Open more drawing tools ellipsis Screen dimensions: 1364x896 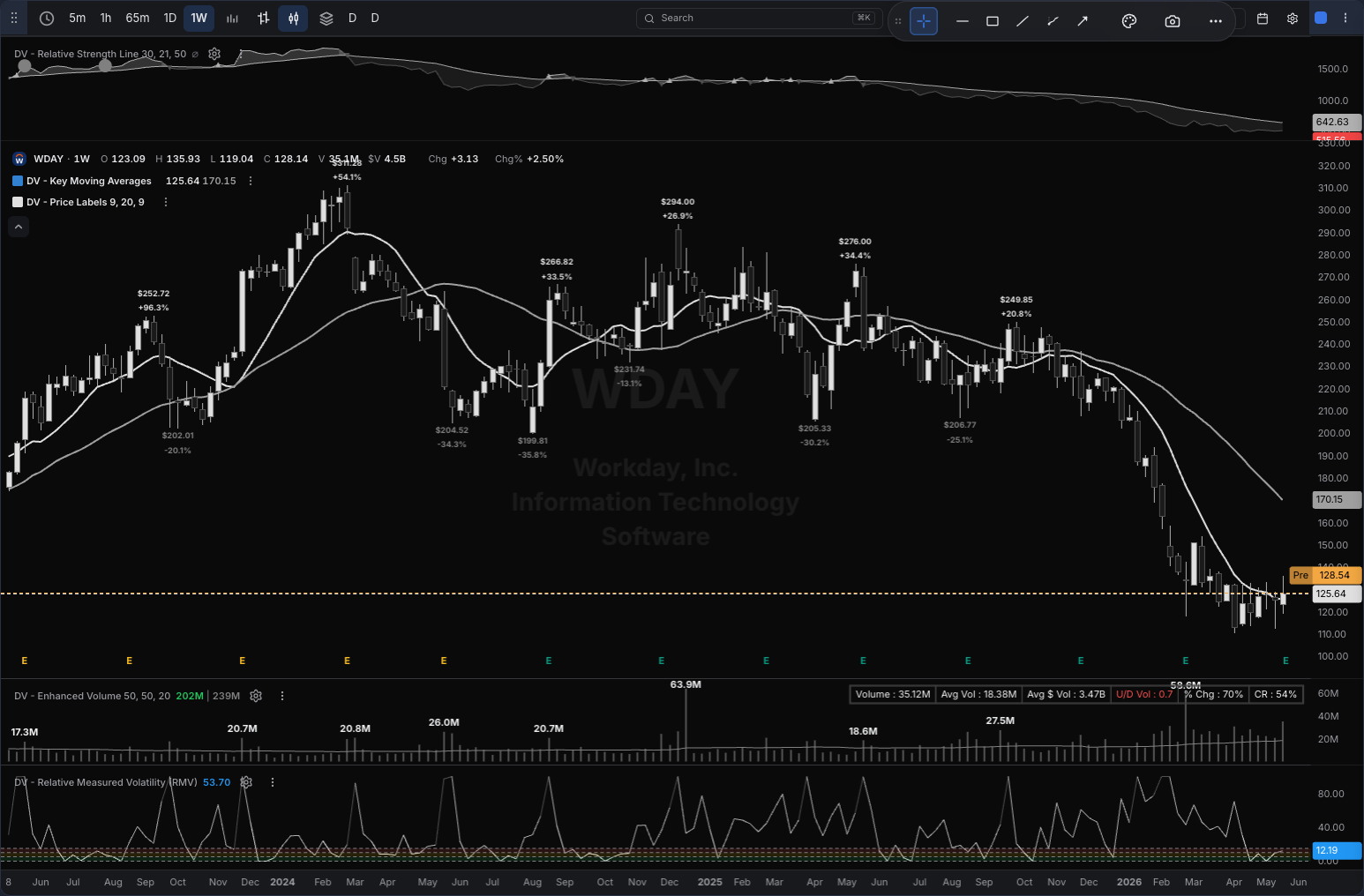(1216, 21)
